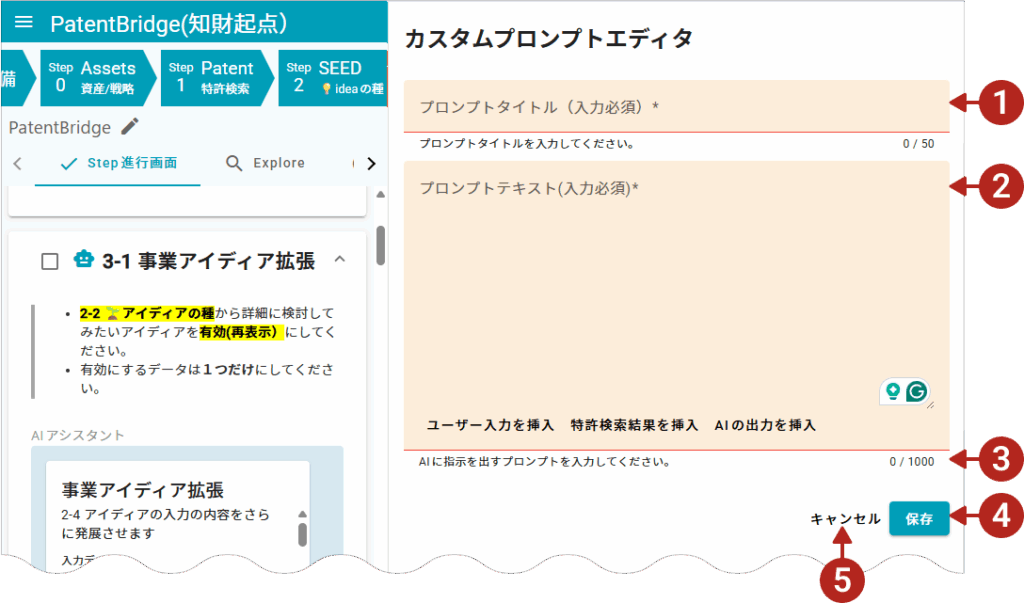1024x603 pixels.
Task: Click キャンセル to cancel editing
Action: tap(845, 519)
